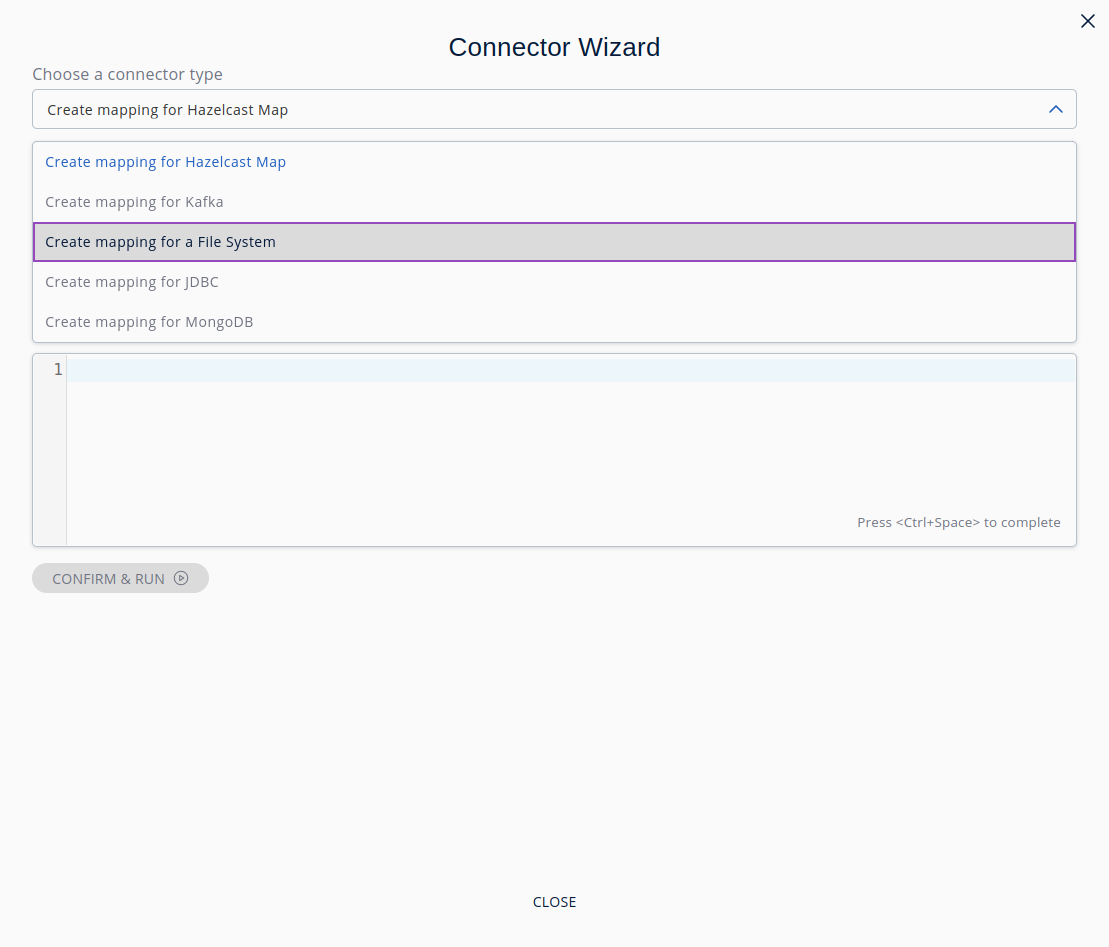Collapse the connector type chevron arrow

[1055, 109]
